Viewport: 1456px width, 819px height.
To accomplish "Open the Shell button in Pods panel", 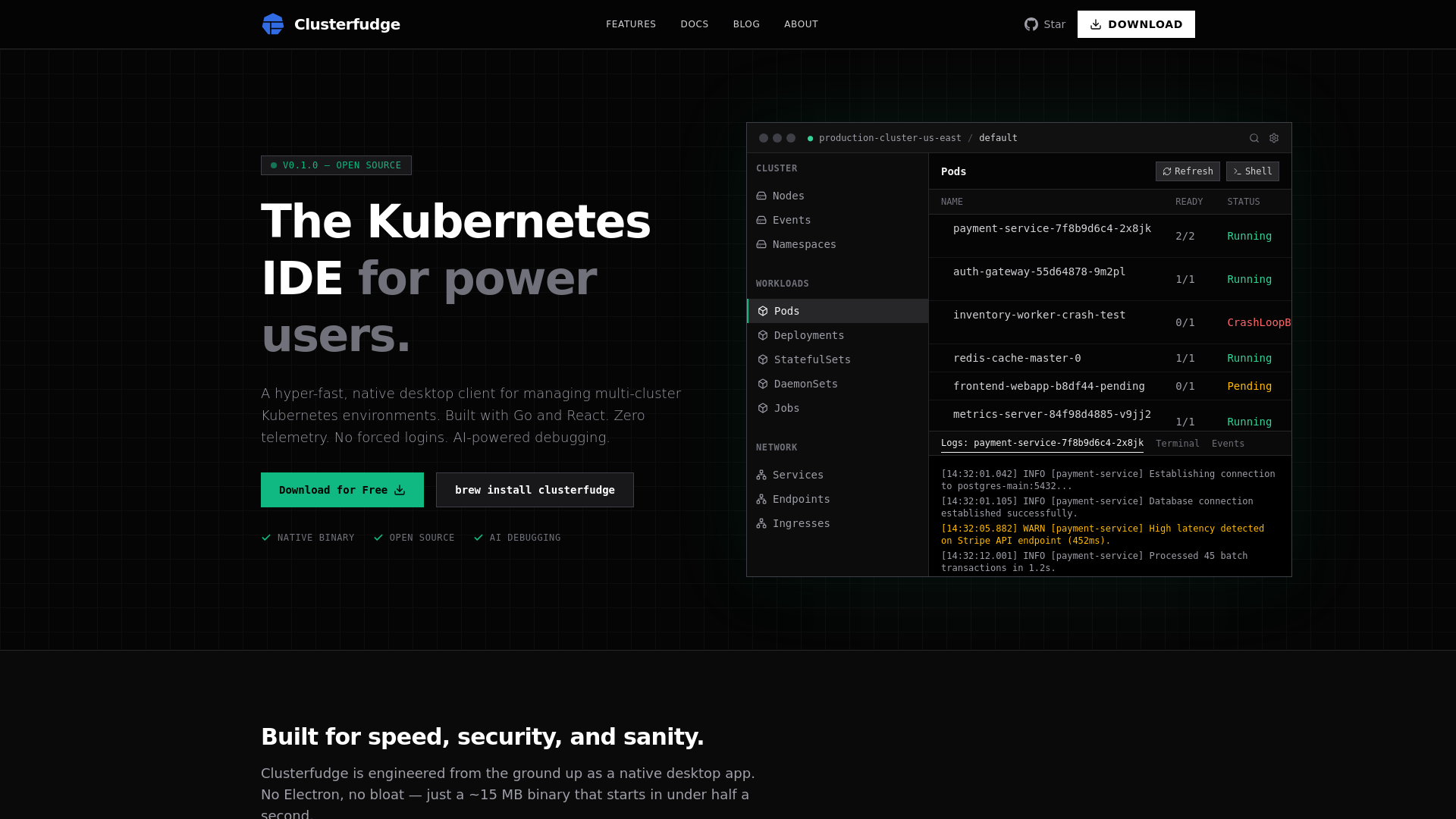I will pos(1252,171).
